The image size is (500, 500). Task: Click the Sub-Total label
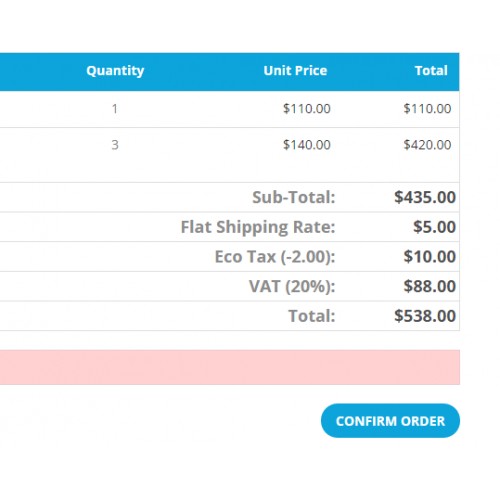point(294,197)
